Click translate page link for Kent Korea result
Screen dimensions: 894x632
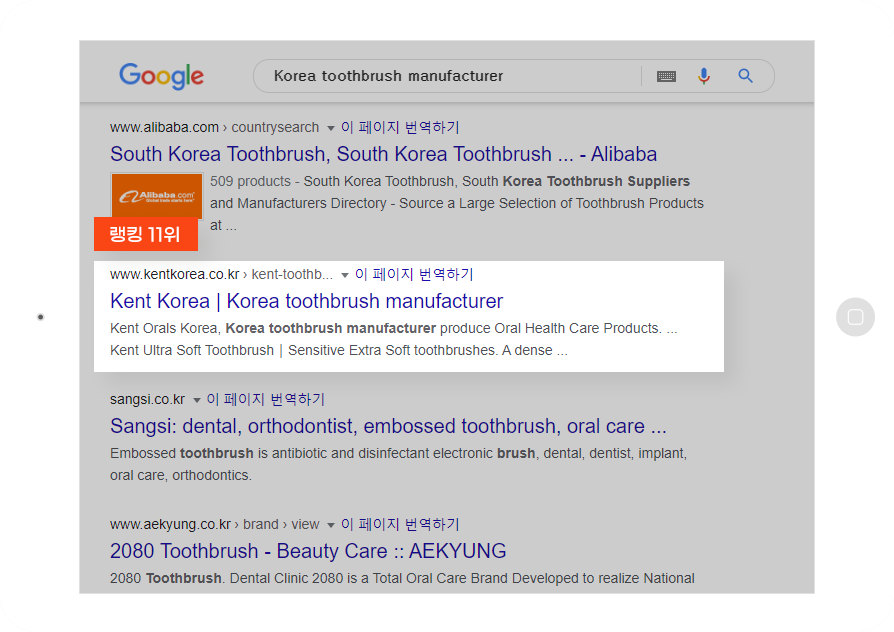[x=414, y=274]
